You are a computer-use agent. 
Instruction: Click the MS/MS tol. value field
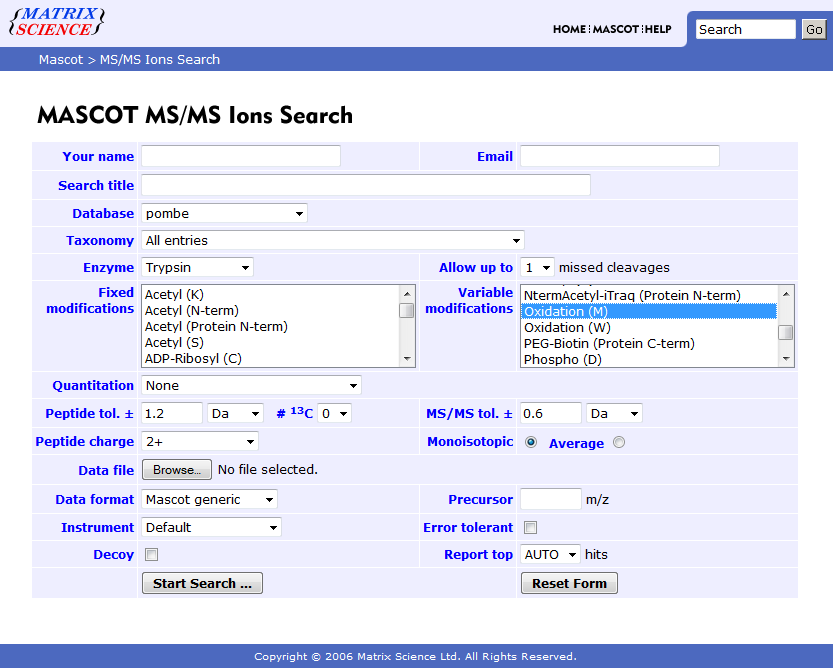click(550, 413)
